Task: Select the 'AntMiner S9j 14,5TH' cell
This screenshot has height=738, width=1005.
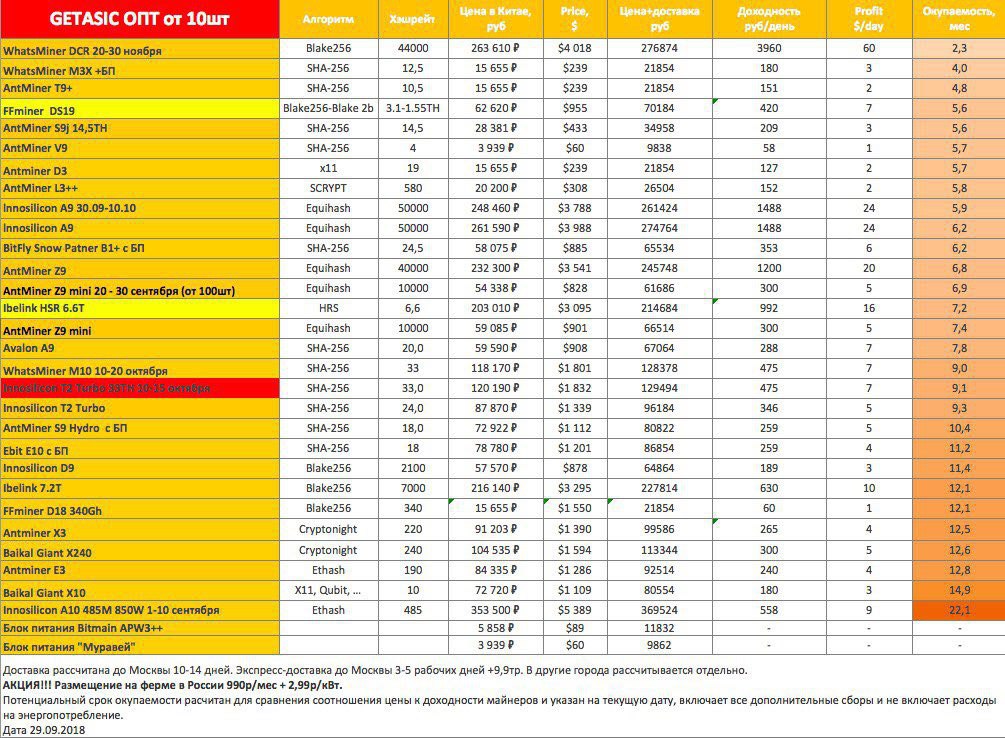Action: pos(140,128)
